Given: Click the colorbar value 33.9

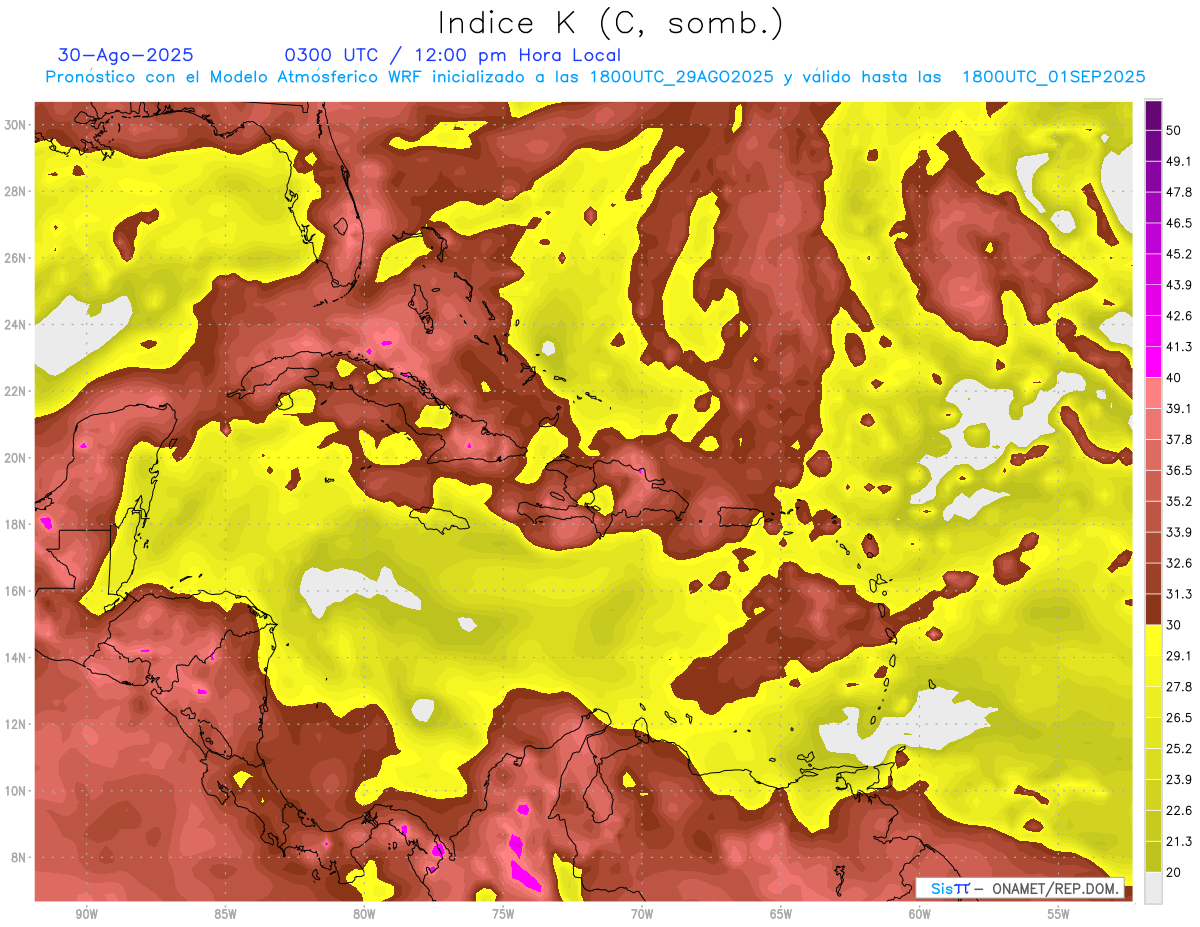Looking at the screenshot, I should coord(1178,532).
